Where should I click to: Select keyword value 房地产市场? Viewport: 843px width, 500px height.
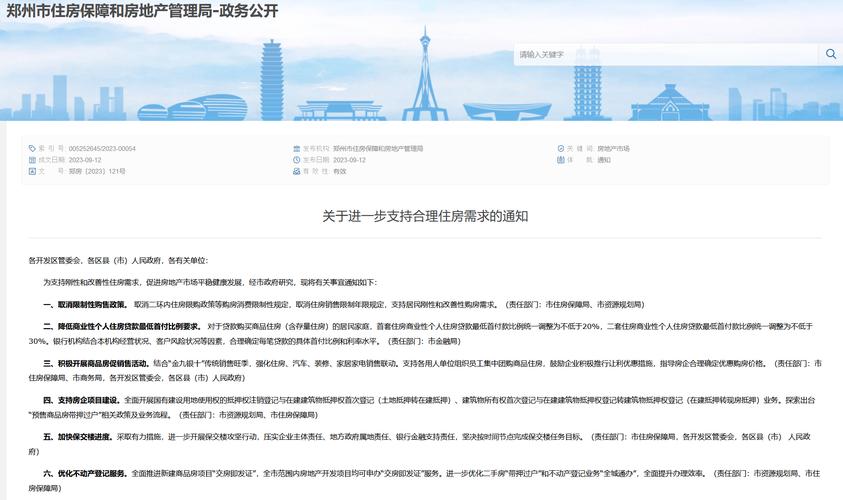click(613, 148)
